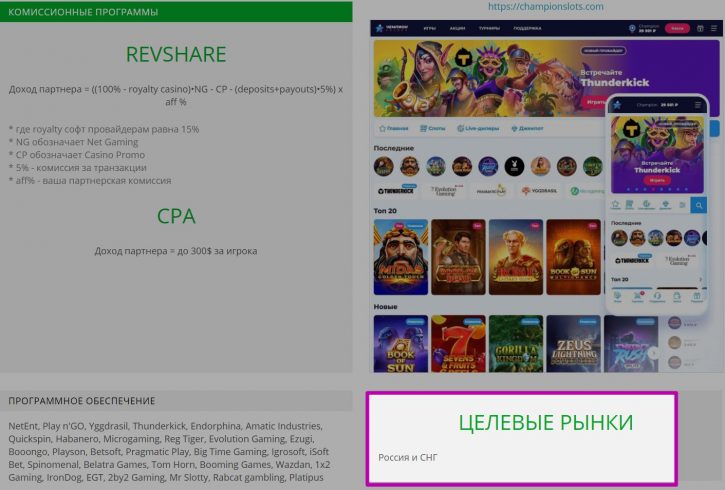
Task: Open the ИГРЫ menu item
Action: click(430, 28)
